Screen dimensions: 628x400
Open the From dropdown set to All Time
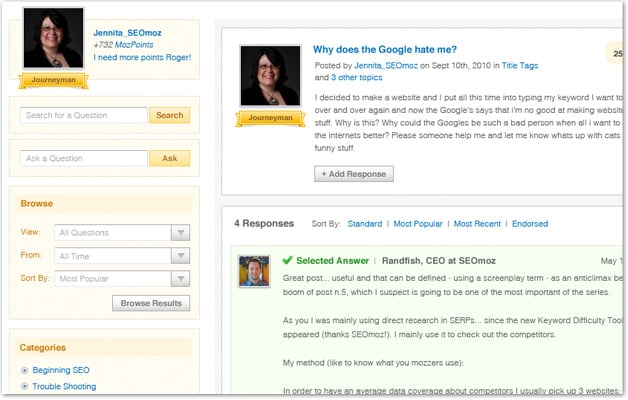click(122, 256)
